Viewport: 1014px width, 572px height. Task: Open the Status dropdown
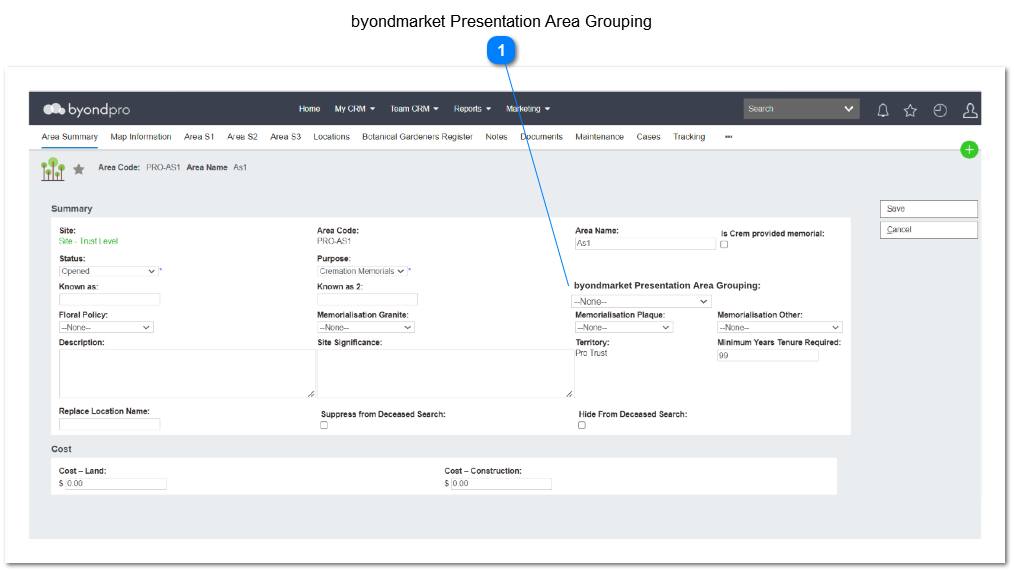(108, 271)
